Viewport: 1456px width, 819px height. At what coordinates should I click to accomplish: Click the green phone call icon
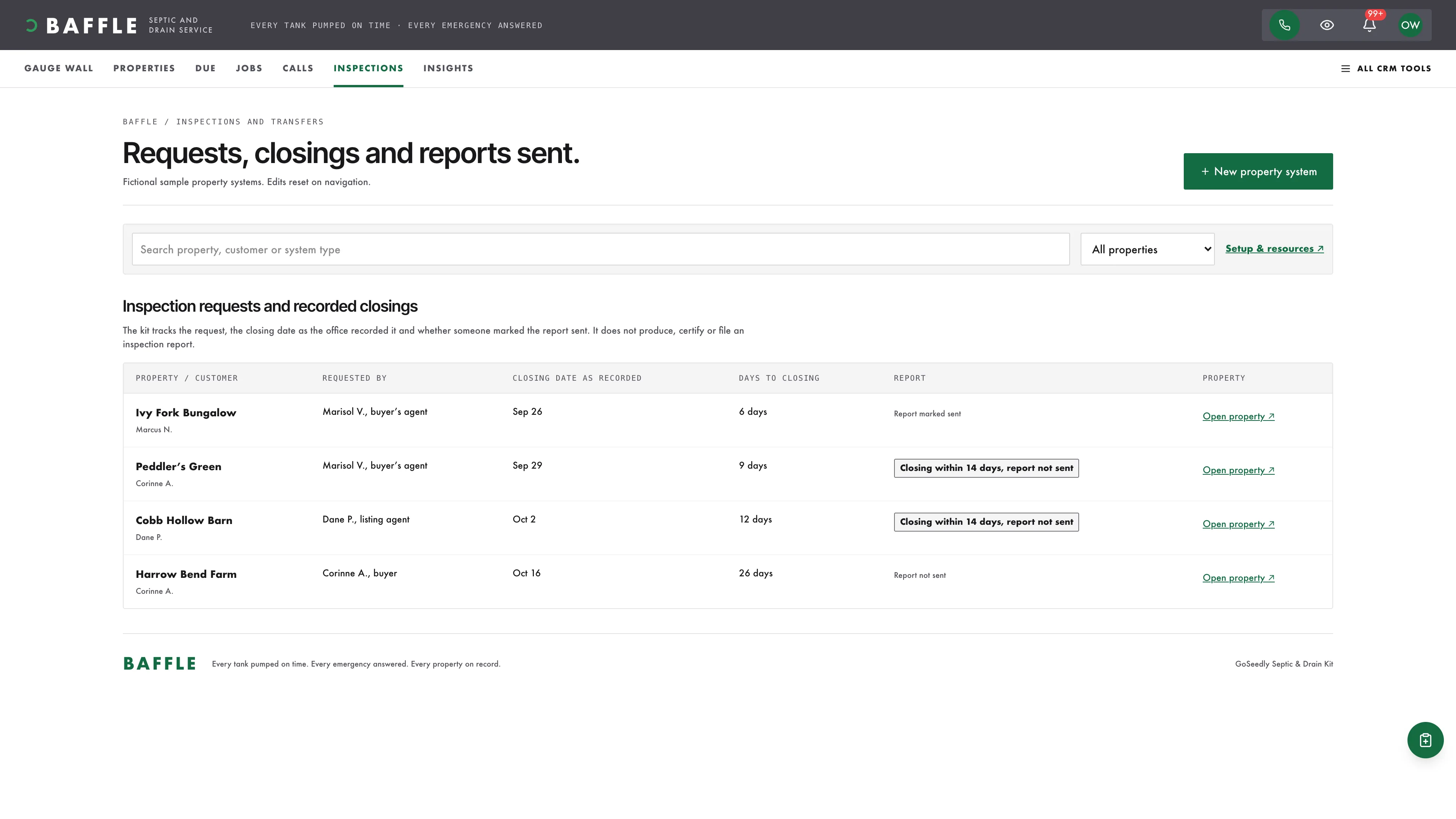coord(1284,25)
